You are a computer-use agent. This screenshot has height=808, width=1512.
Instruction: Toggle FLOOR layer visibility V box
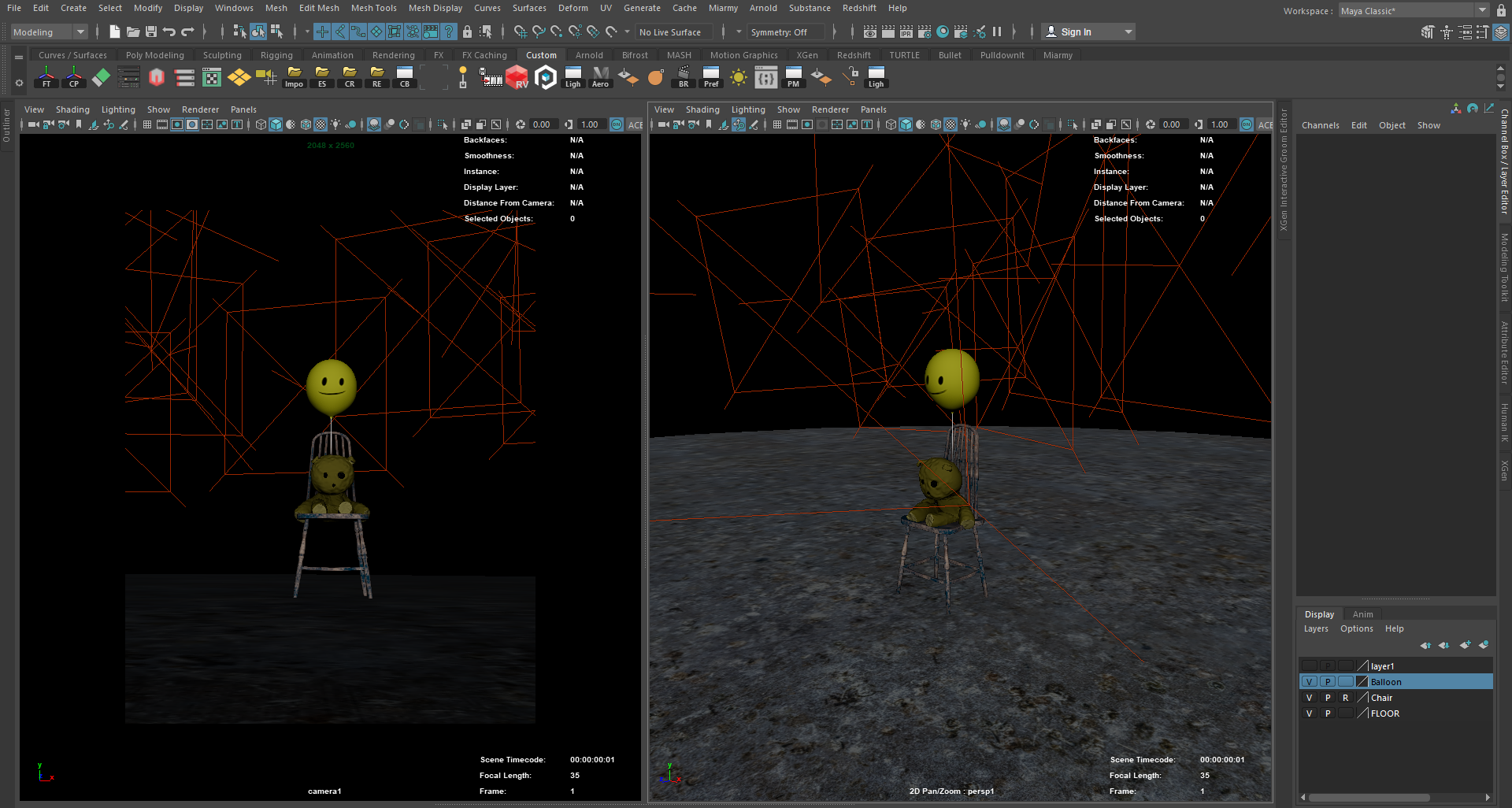tap(1309, 713)
